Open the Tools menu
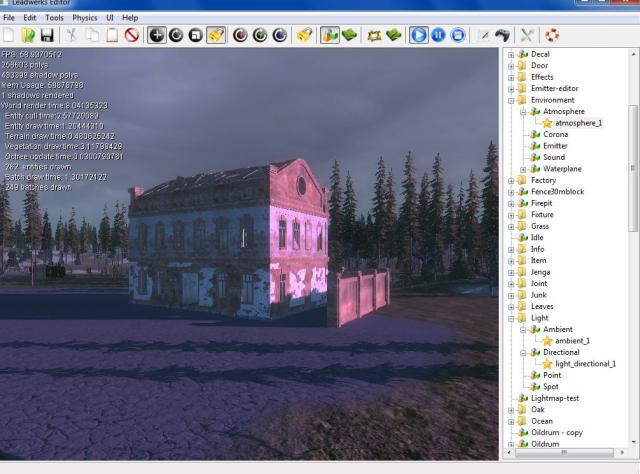Screen dimensions: 640x474 coord(54,18)
